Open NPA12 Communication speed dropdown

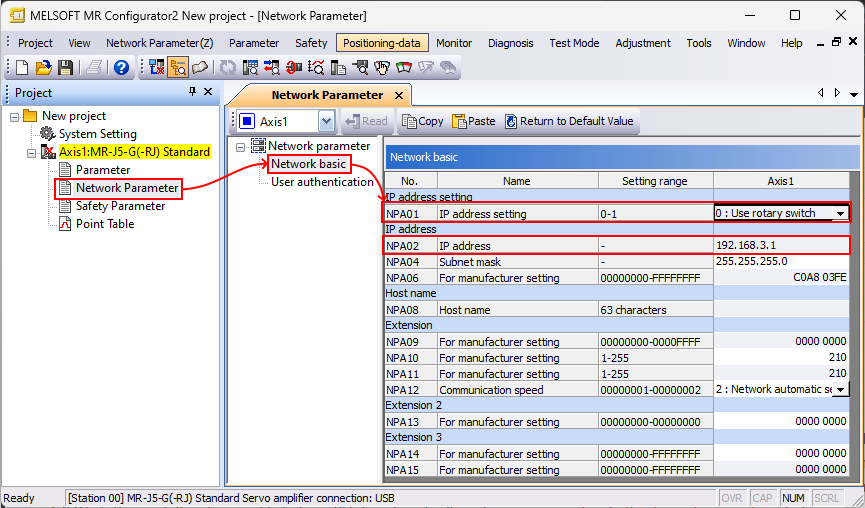click(x=840, y=389)
